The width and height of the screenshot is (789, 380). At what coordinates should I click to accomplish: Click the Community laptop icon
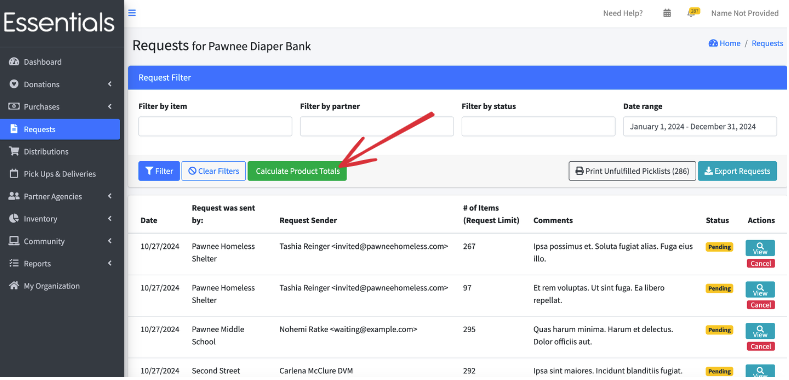click(14, 241)
